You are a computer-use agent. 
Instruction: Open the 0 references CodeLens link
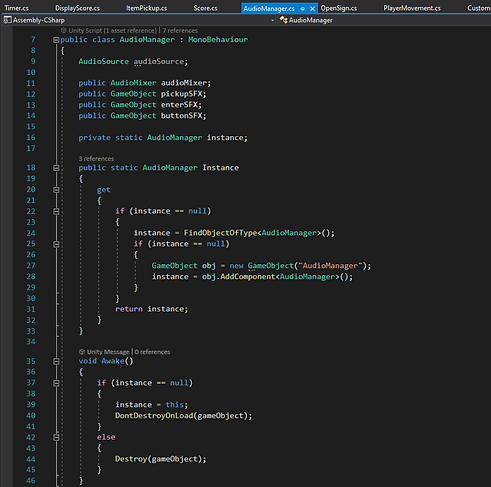pyautogui.click(x=152, y=352)
